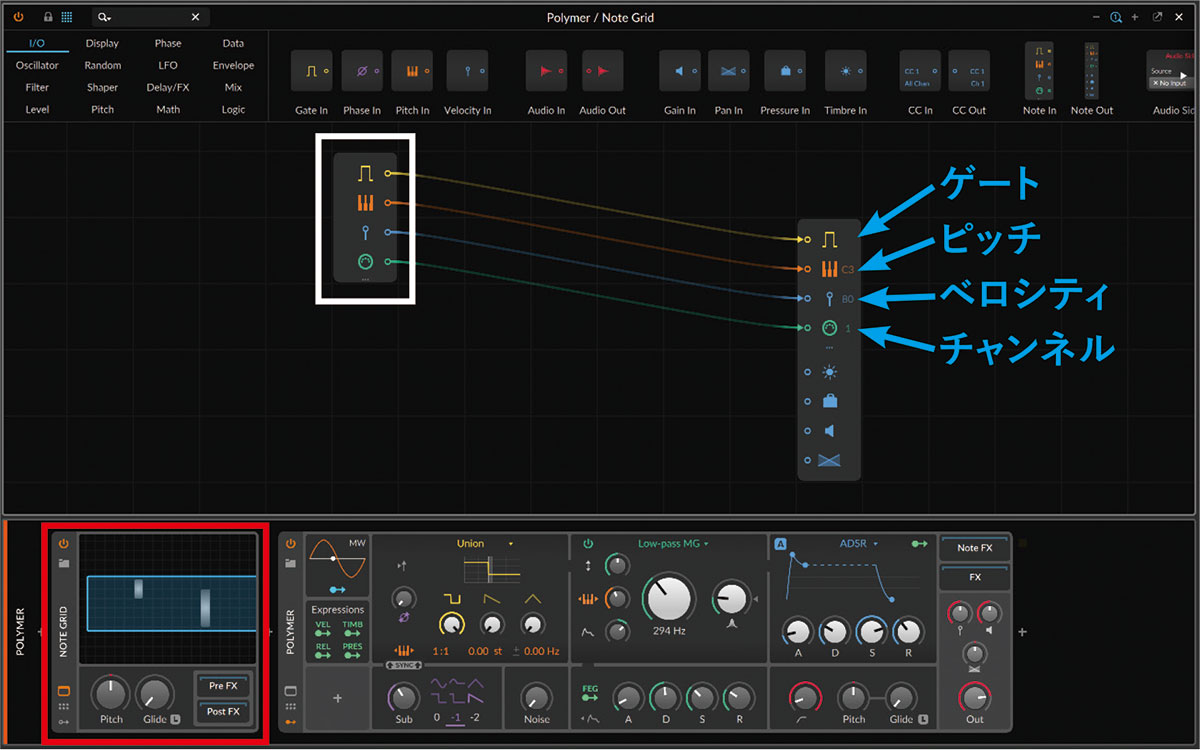Add the CC In module

tap(919, 71)
